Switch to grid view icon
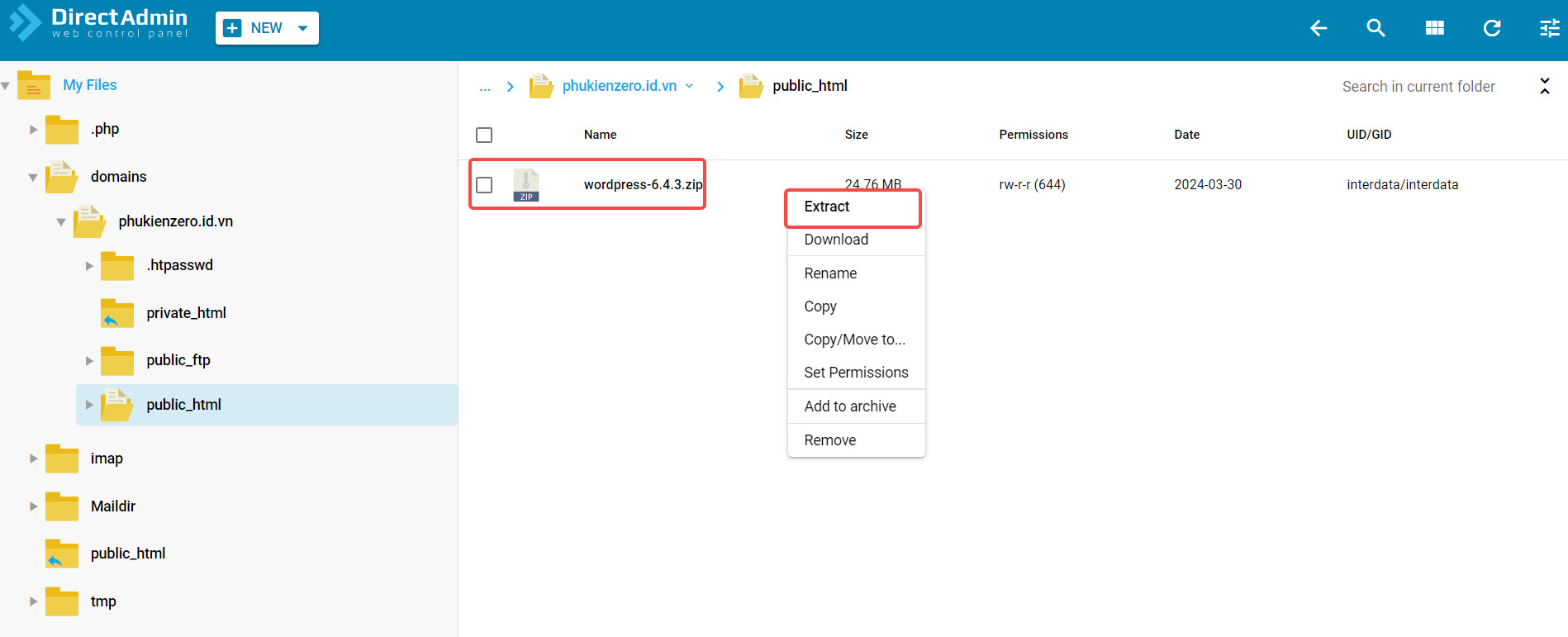 (x=1435, y=28)
